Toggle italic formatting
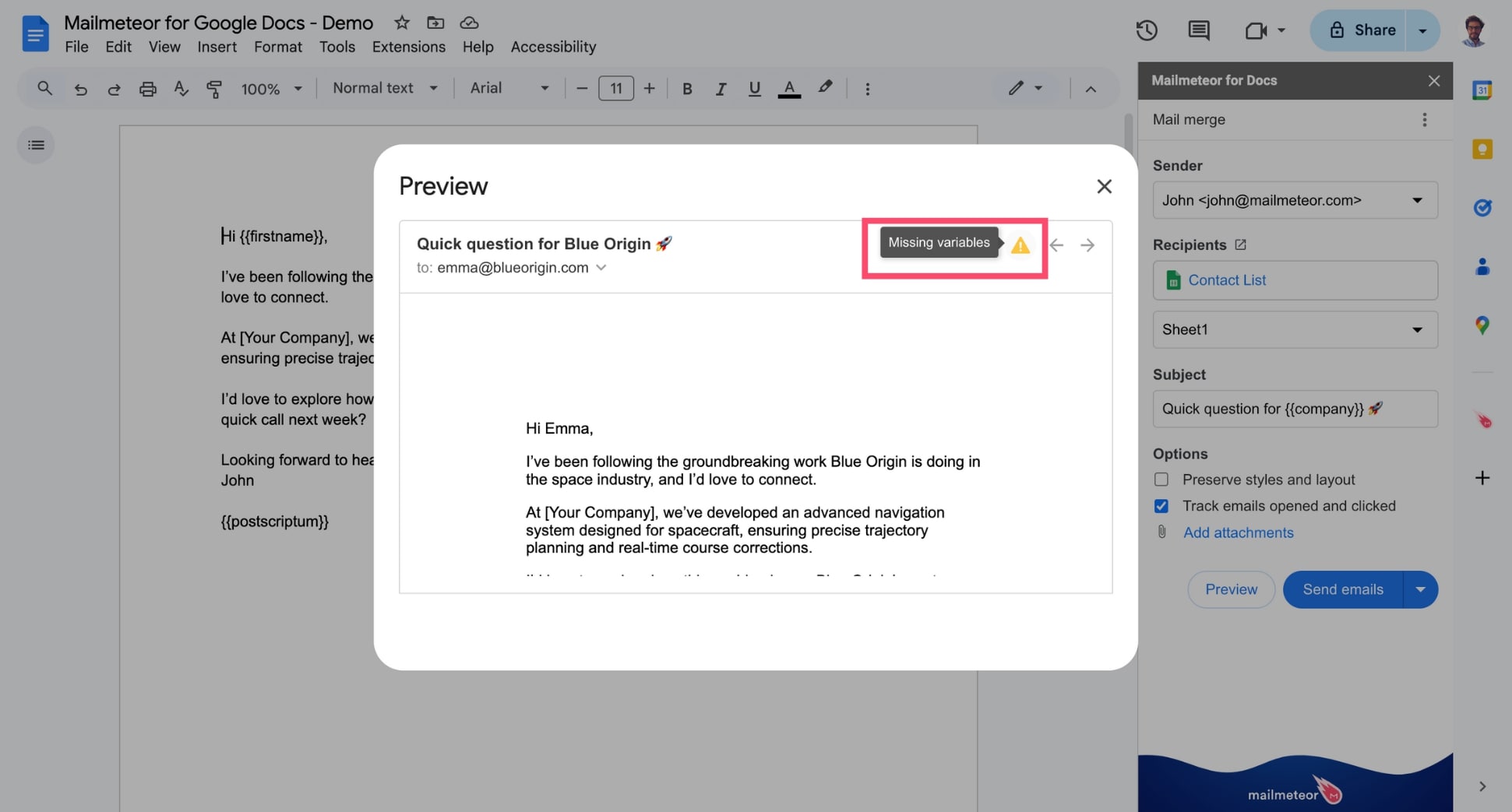This screenshot has height=812, width=1512. click(721, 89)
